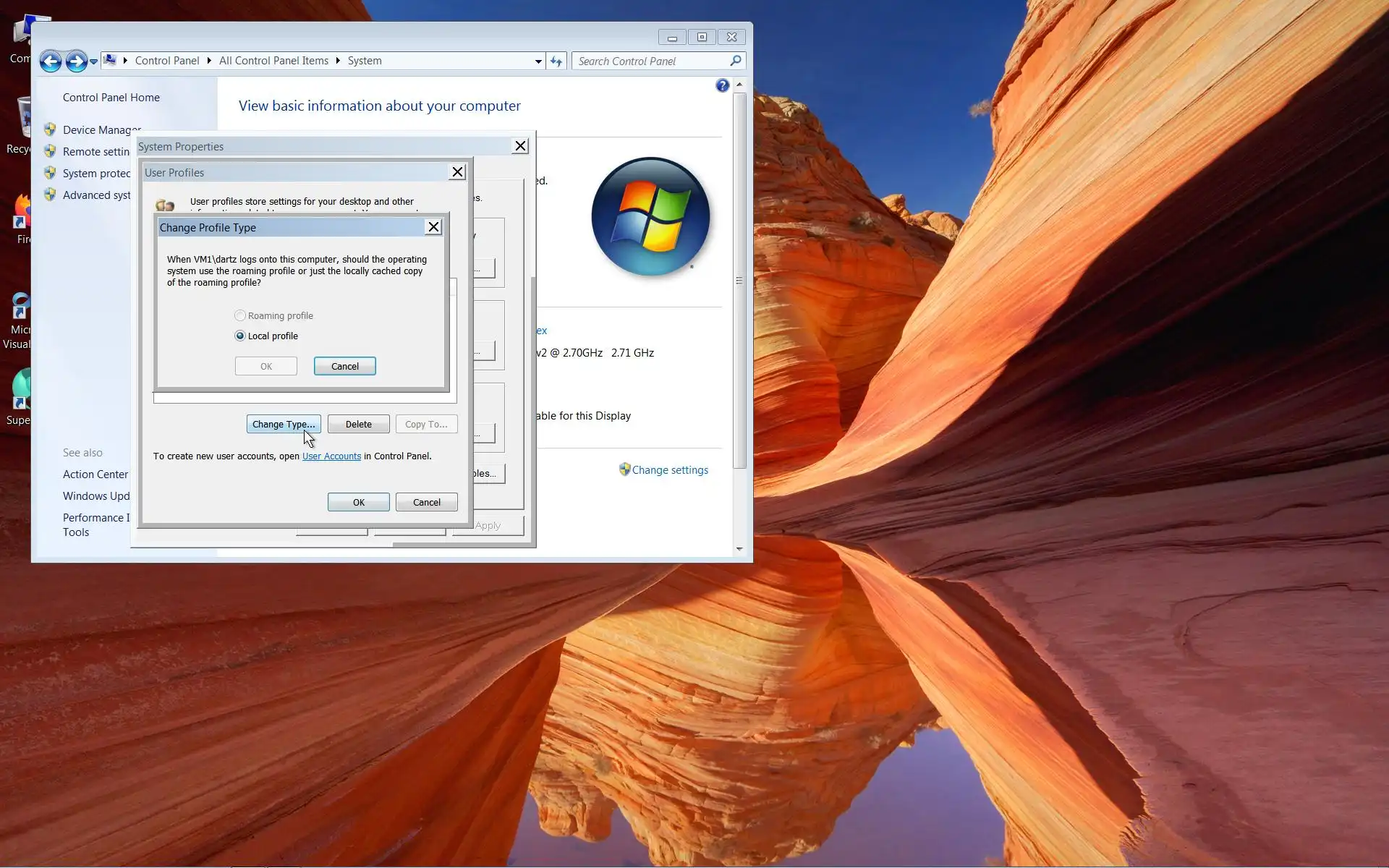Viewport: 1389px width, 868px height.
Task: Open Control Panel Home in the sidebar
Action: pos(111,98)
